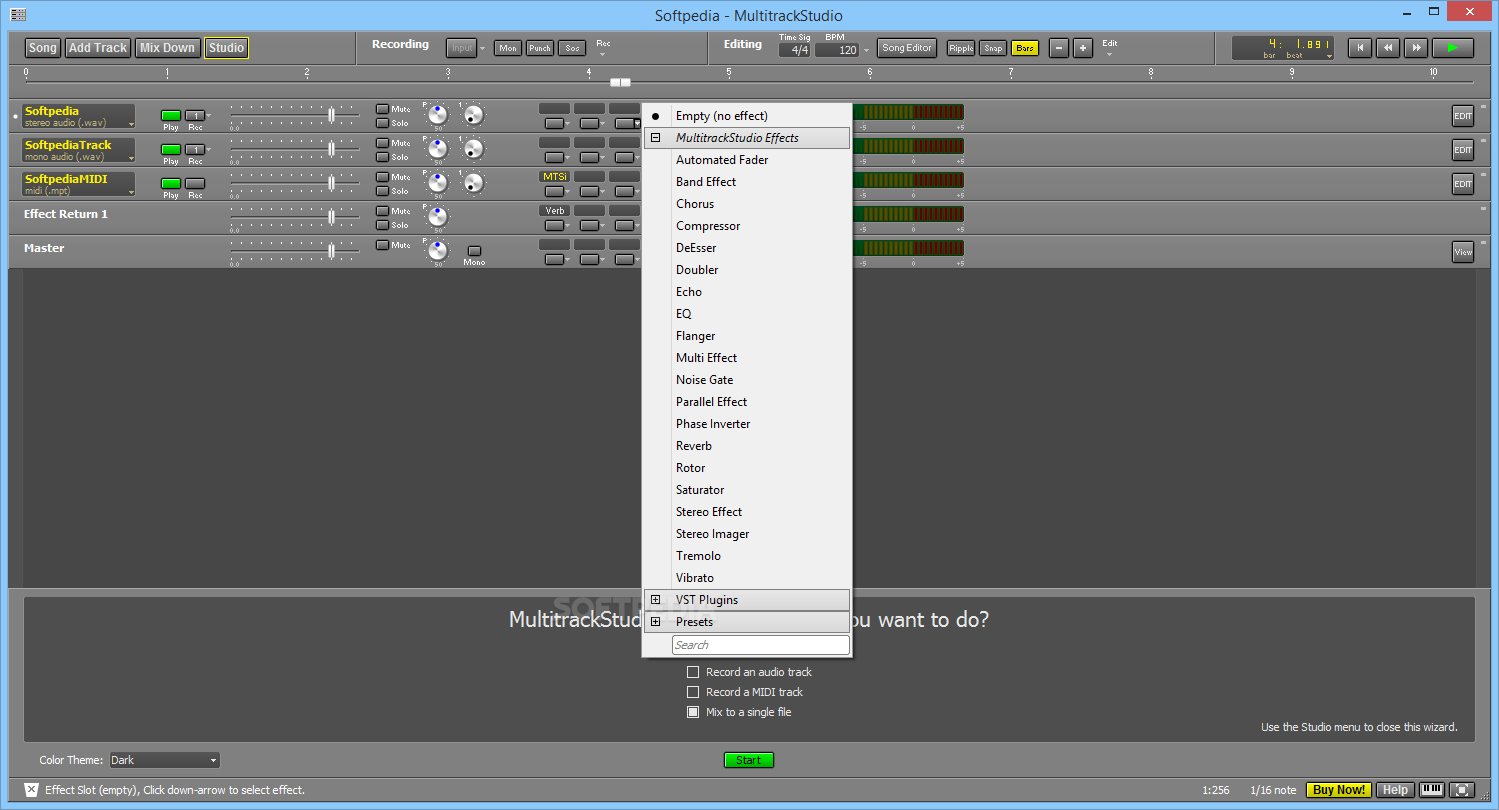Zoom out with the minus button
This screenshot has height=810, width=1499.
[1058, 48]
